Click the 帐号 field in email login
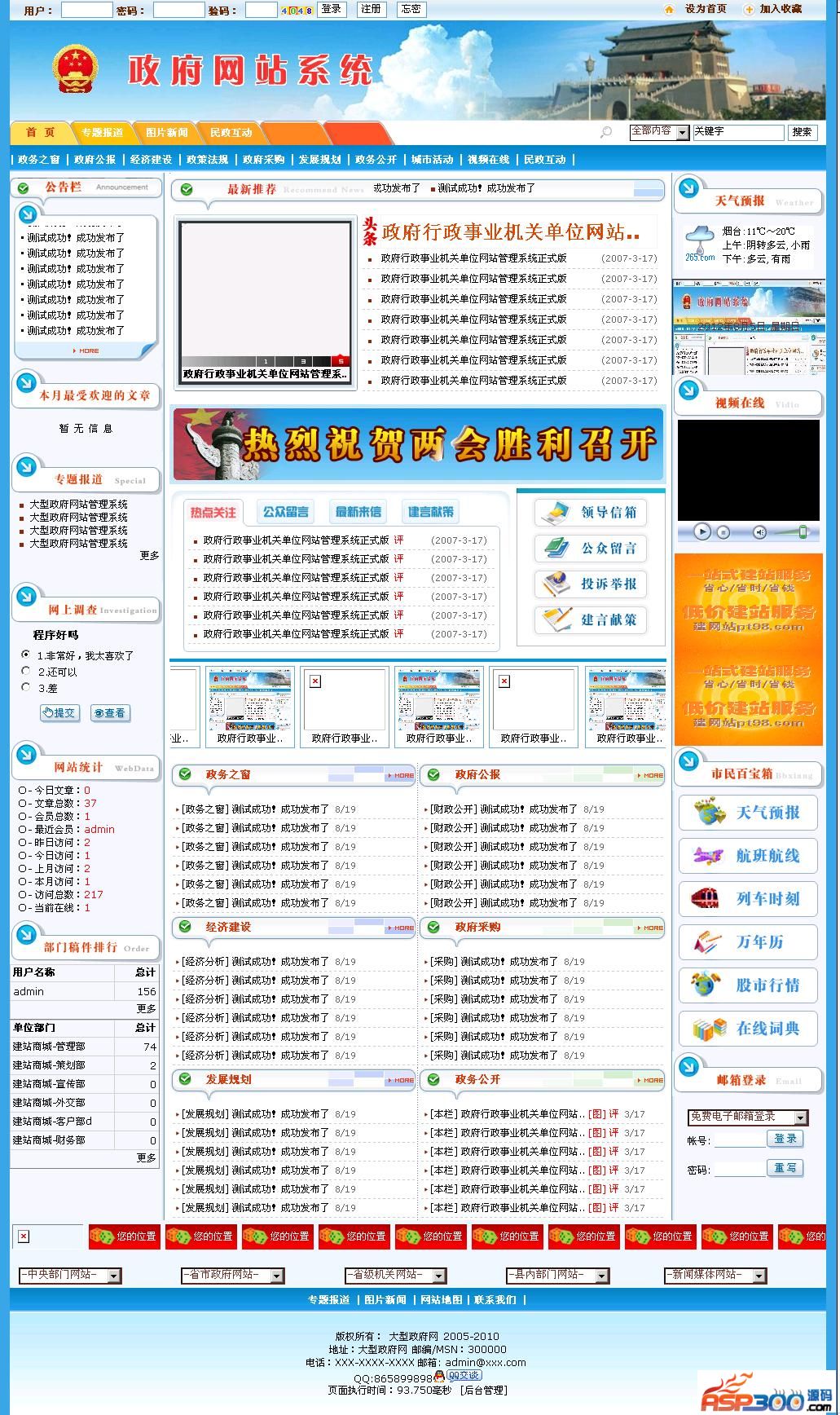The image size is (840, 1415). click(x=740, y=1141)
